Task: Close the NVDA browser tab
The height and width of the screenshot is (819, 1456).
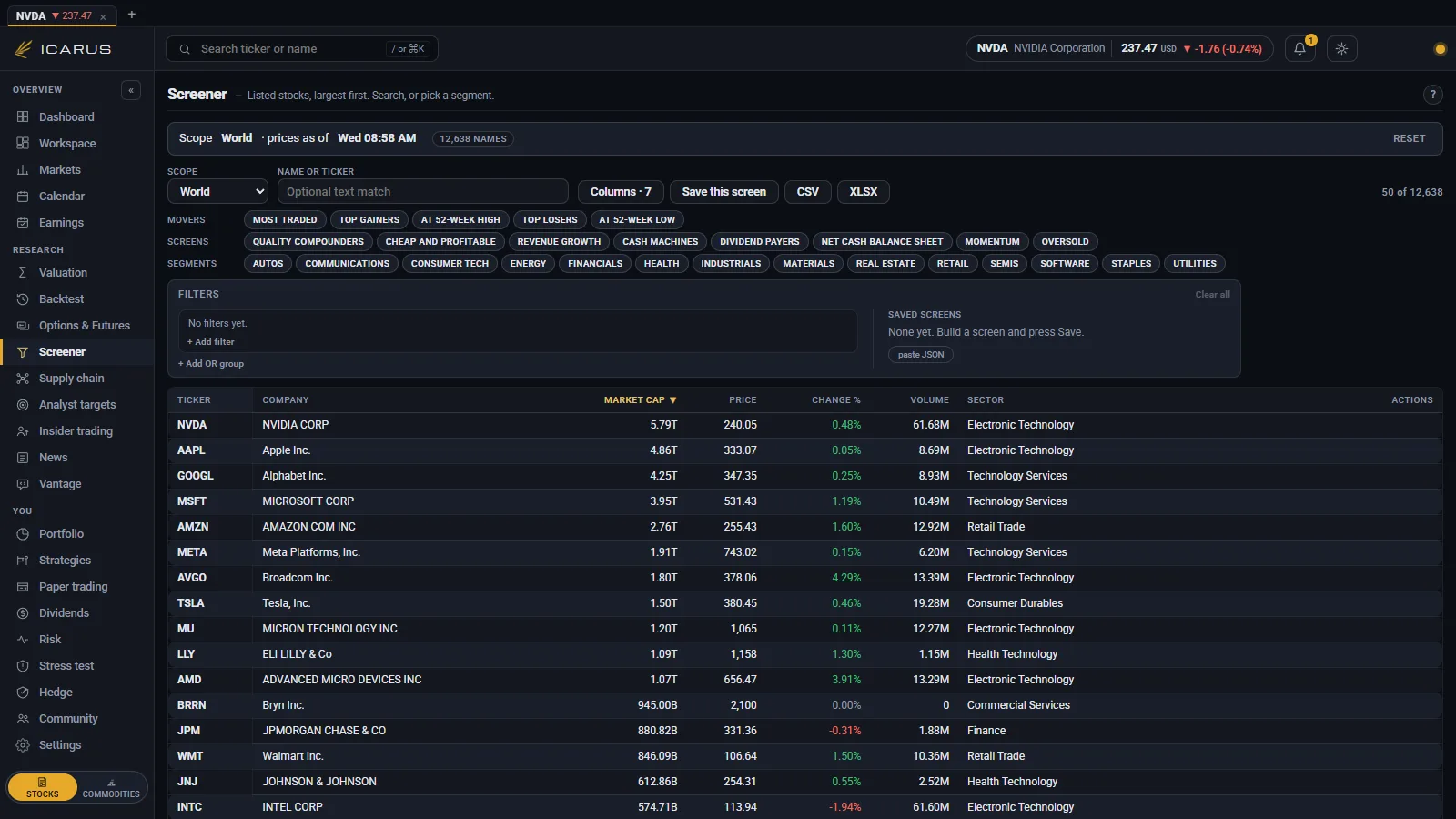Action: [103, 16]
